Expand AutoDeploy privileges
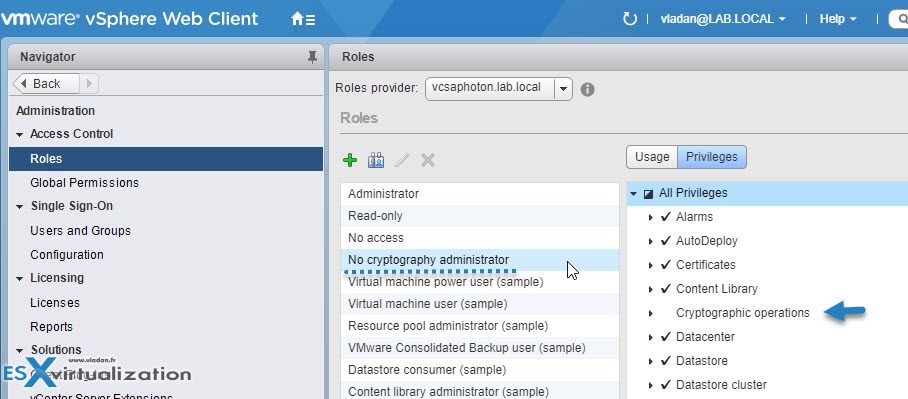 651,241
